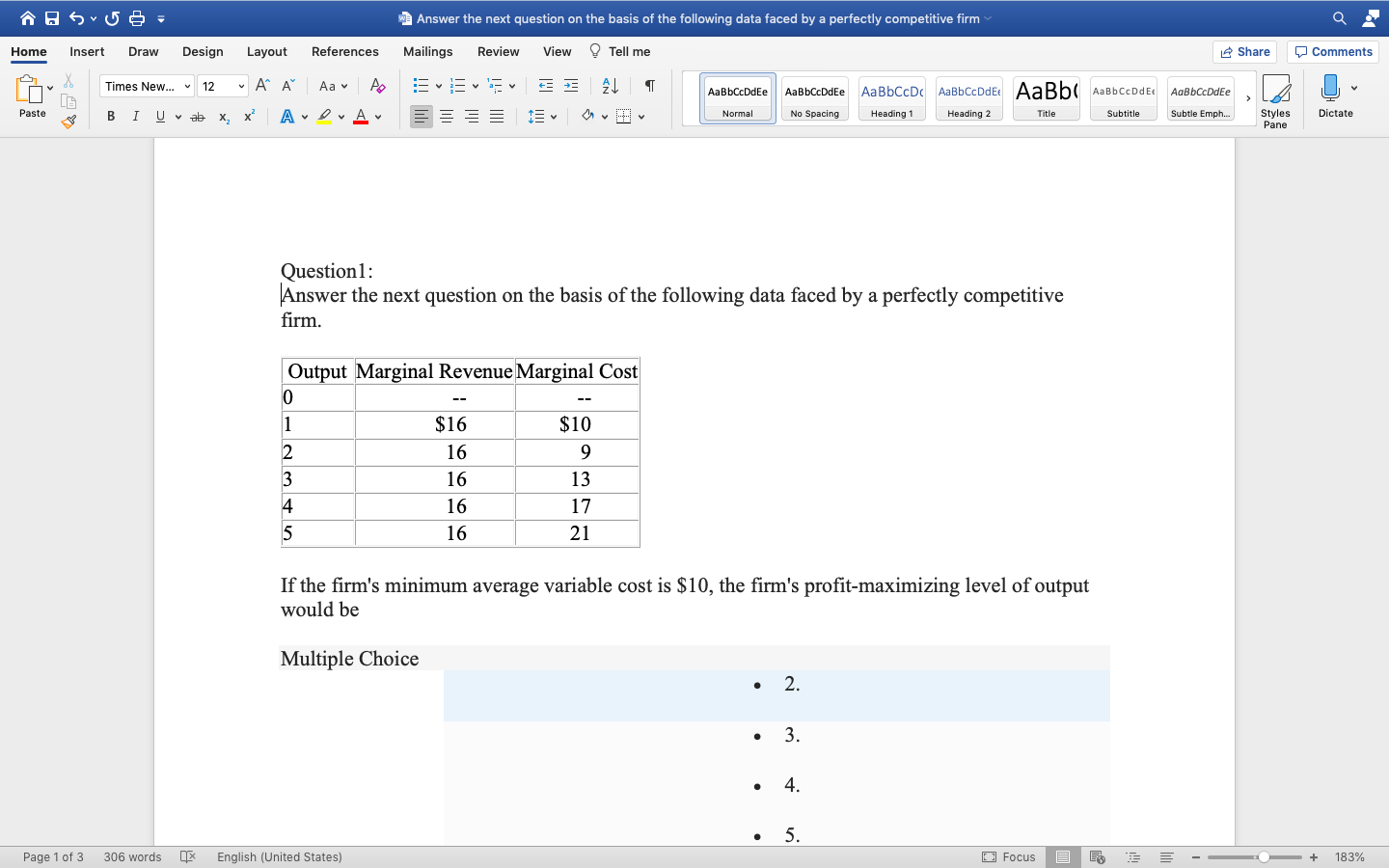Image resolution: width=1389 pixels, height=868 pixels.
Task: Toggle italic formatting
Action: click(x=135, y=116)
